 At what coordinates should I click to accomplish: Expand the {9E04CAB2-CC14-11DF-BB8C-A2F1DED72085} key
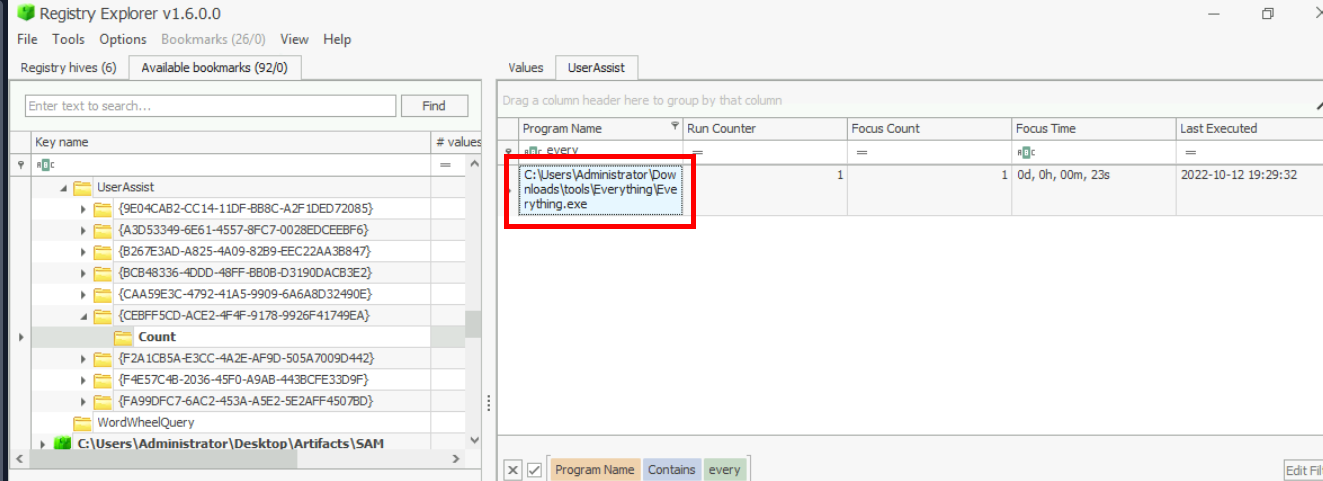[x=83, y=209]
